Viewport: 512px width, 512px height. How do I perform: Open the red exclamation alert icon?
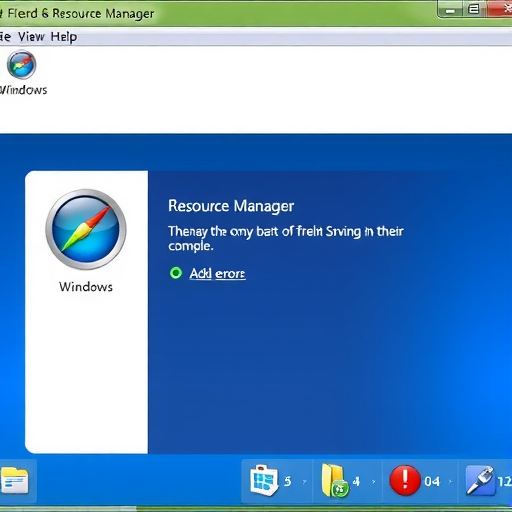click(405, 480)
